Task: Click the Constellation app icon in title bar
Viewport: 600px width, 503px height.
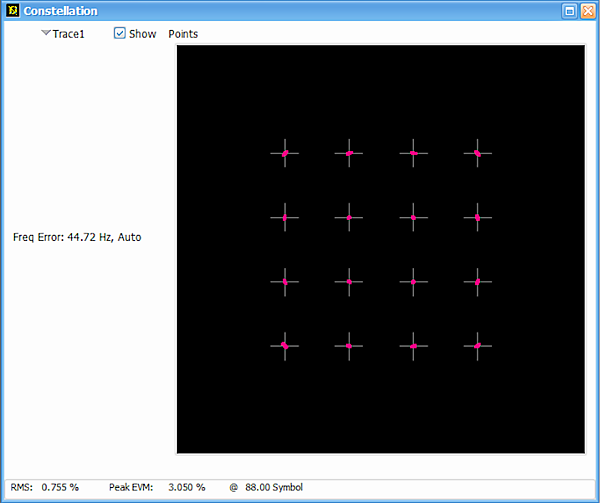Action: (11, 11)
